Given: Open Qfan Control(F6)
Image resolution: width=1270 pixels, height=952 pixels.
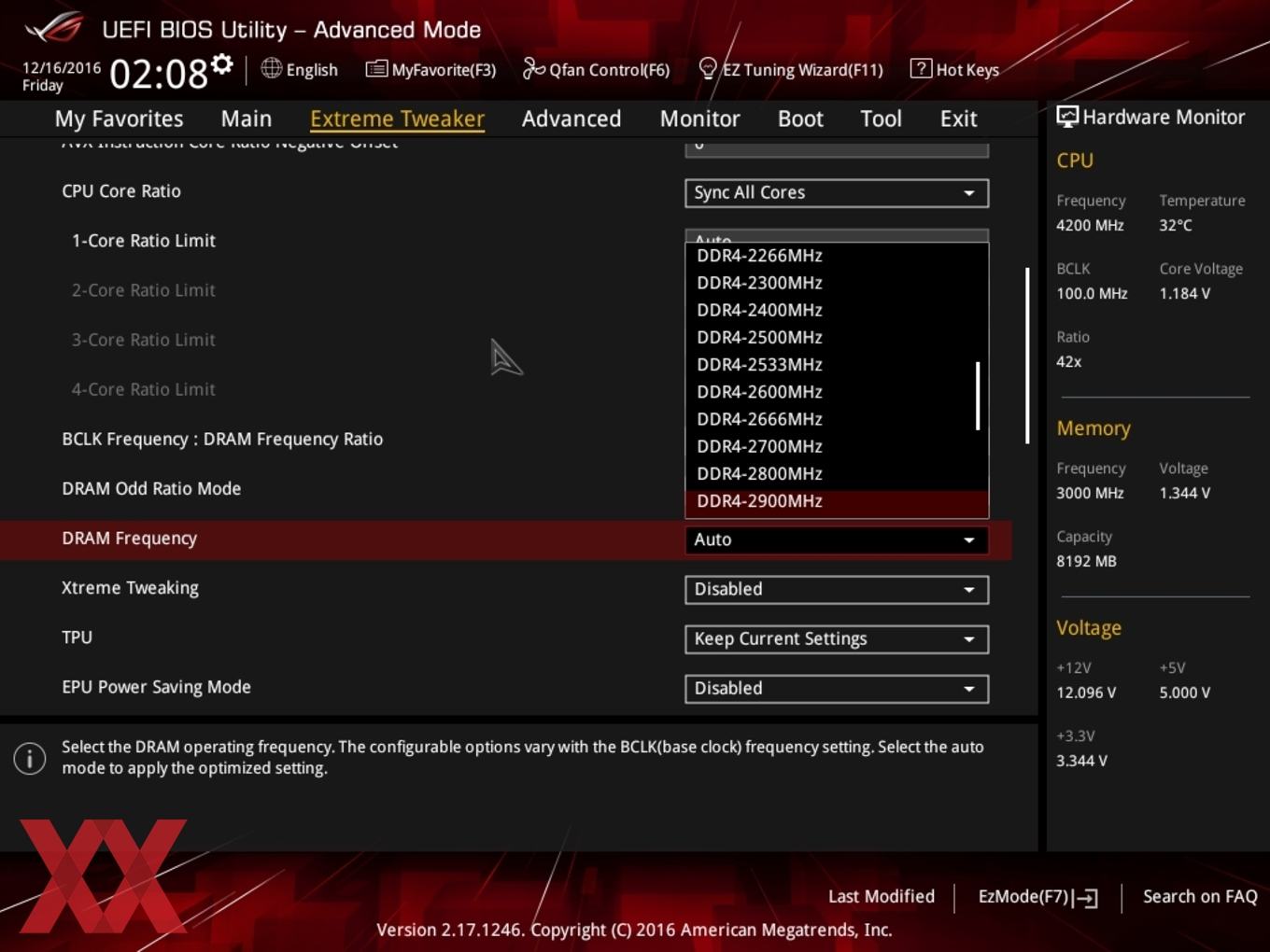Looking at the screenshot, I should (596, 69).
